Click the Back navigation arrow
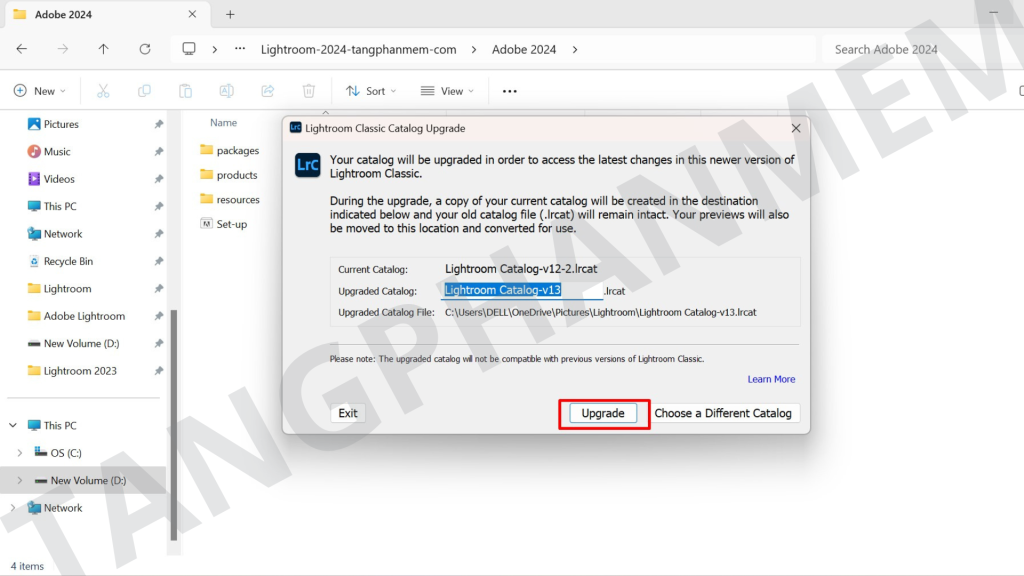Image resolution: width=1024 pixels, height=576 pixels. pyautogui.click(x=22, y=49)
